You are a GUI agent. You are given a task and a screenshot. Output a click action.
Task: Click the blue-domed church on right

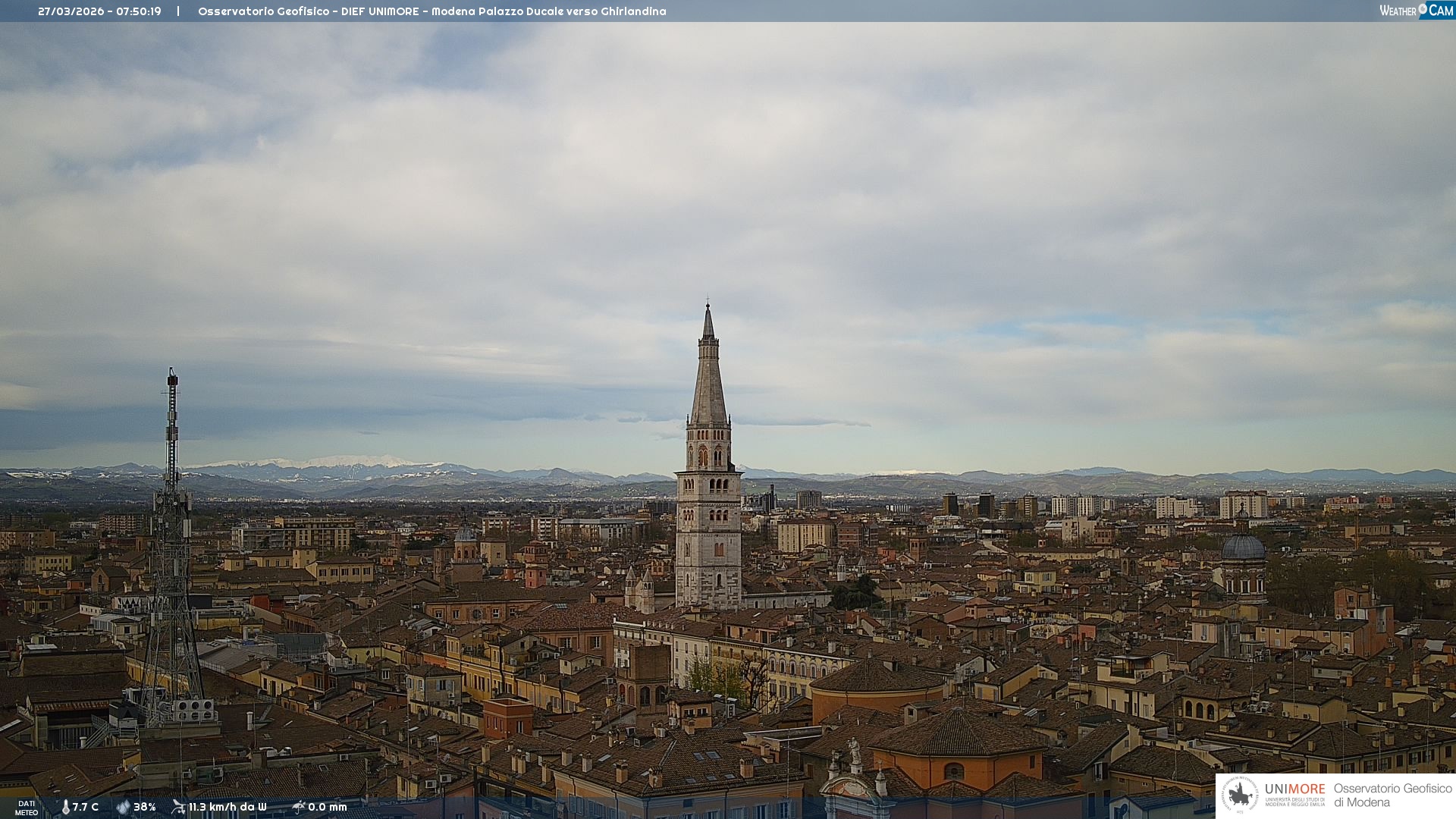(1244, 548)
